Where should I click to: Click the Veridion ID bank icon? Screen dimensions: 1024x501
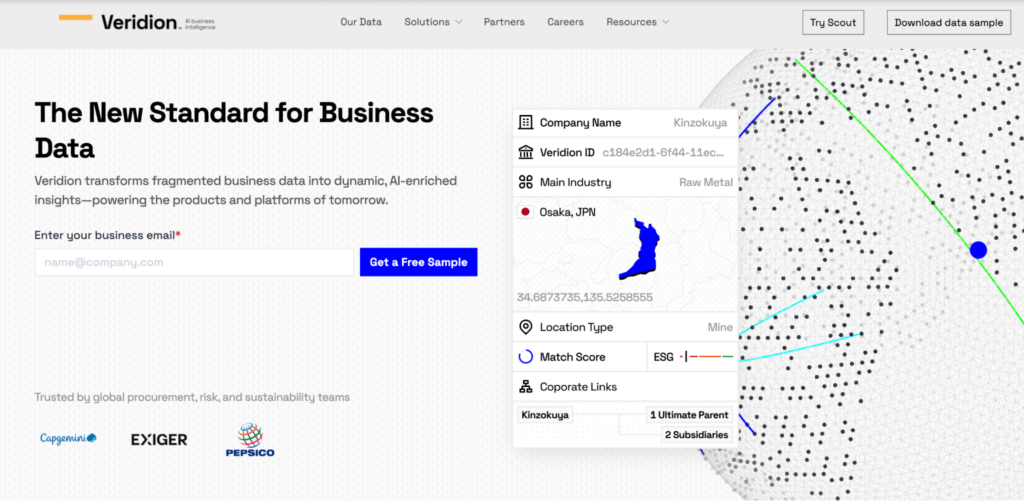click(x=525, y=153)
